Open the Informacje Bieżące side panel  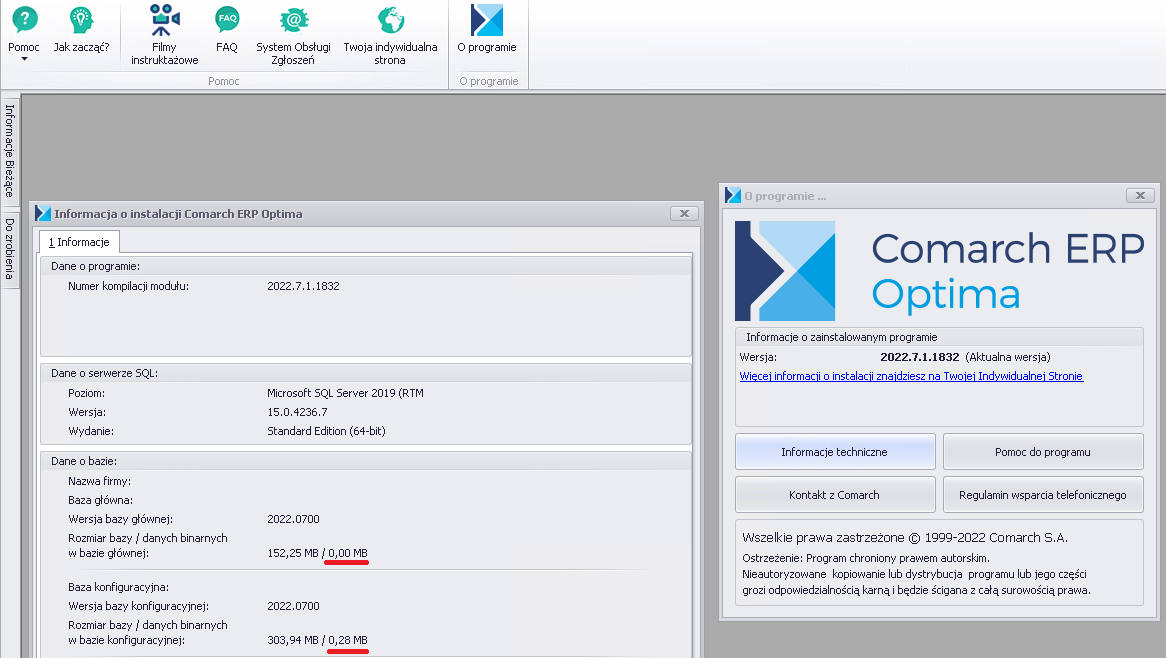(x=10, y=150)
